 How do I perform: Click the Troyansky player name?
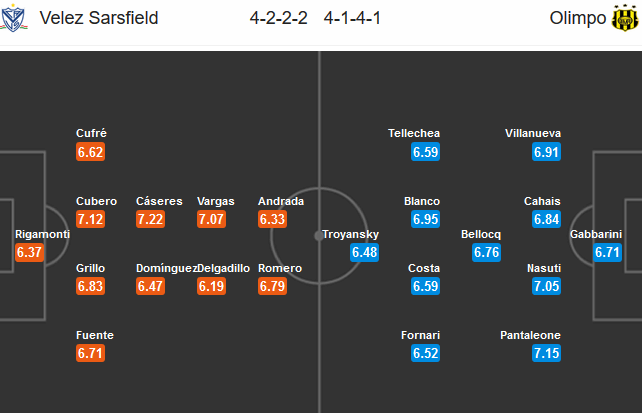click(x=350, y=234)
